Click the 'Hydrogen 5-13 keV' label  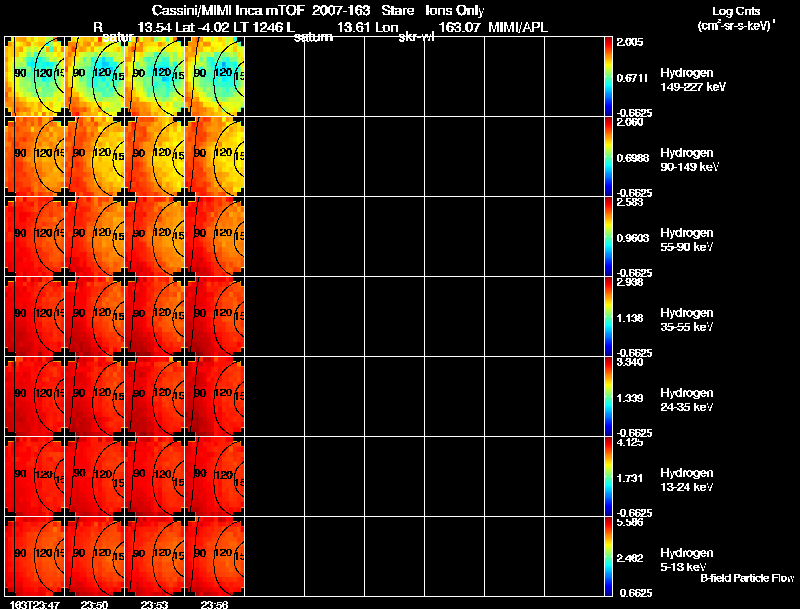point(687,560)
